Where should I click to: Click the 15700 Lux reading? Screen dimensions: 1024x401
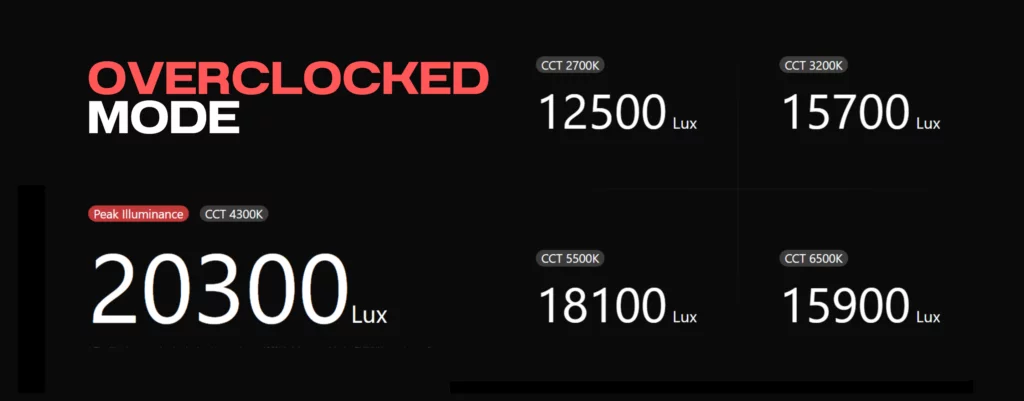[x=861, y=113]
